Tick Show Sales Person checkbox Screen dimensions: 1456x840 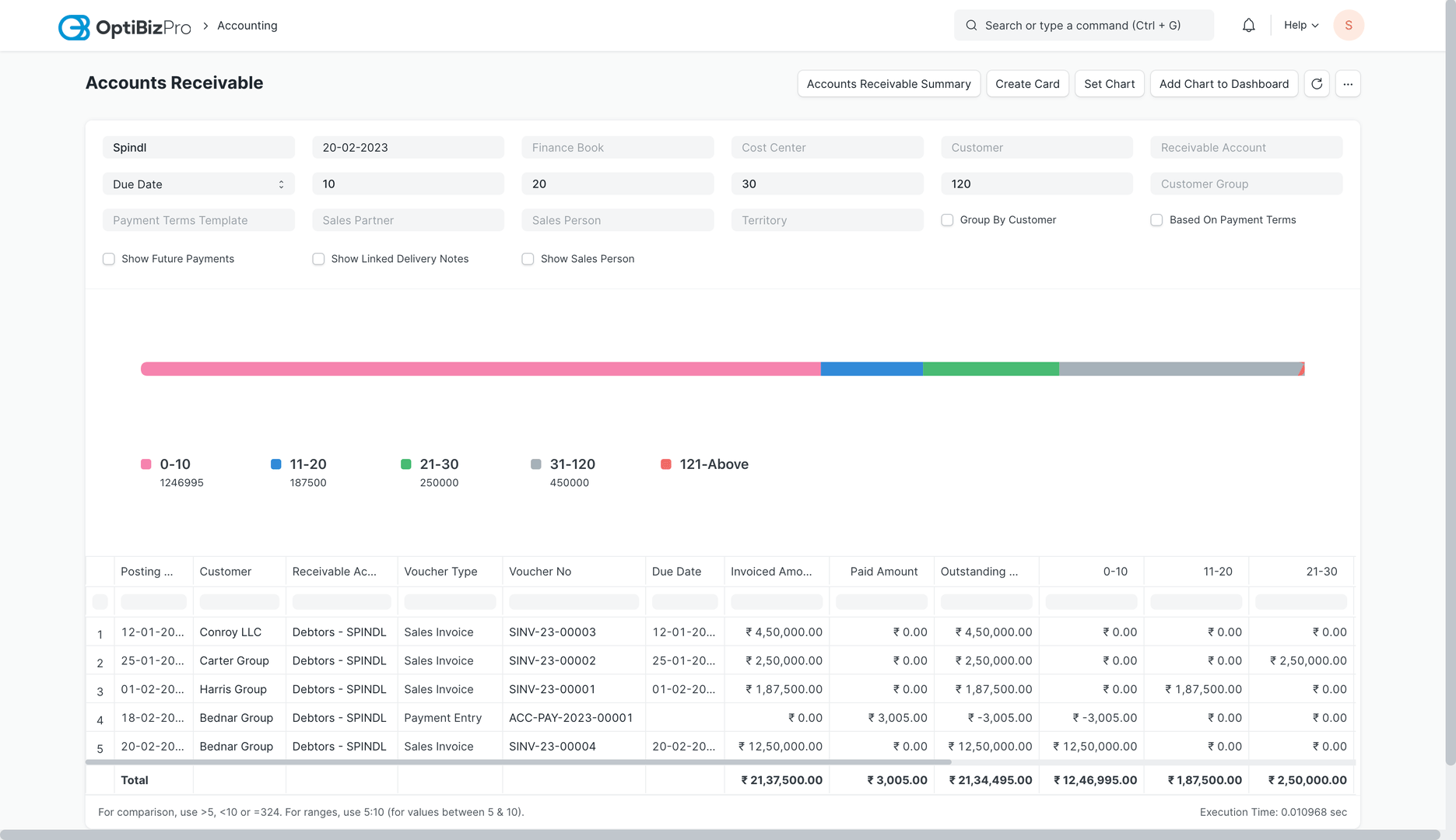pyautogui.click(x=528, y=259)
